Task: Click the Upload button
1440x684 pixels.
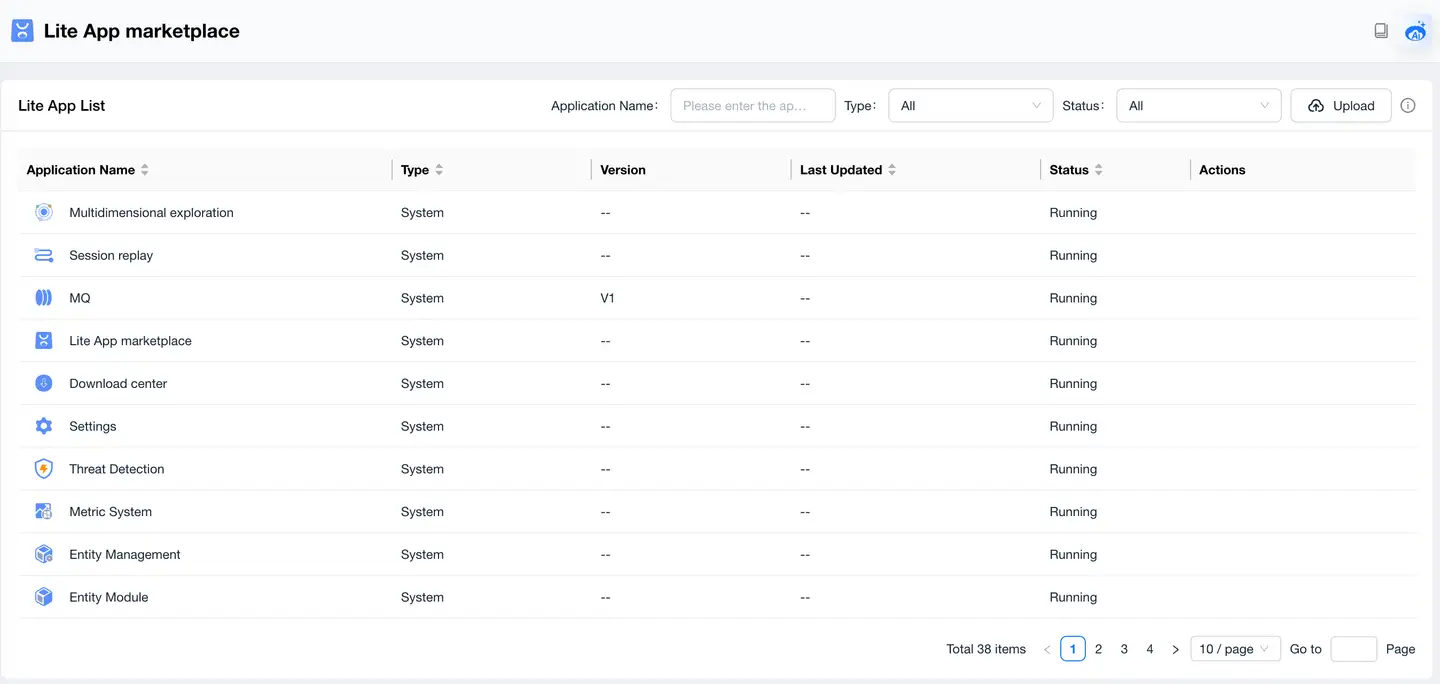Action: pos(1340,106)
